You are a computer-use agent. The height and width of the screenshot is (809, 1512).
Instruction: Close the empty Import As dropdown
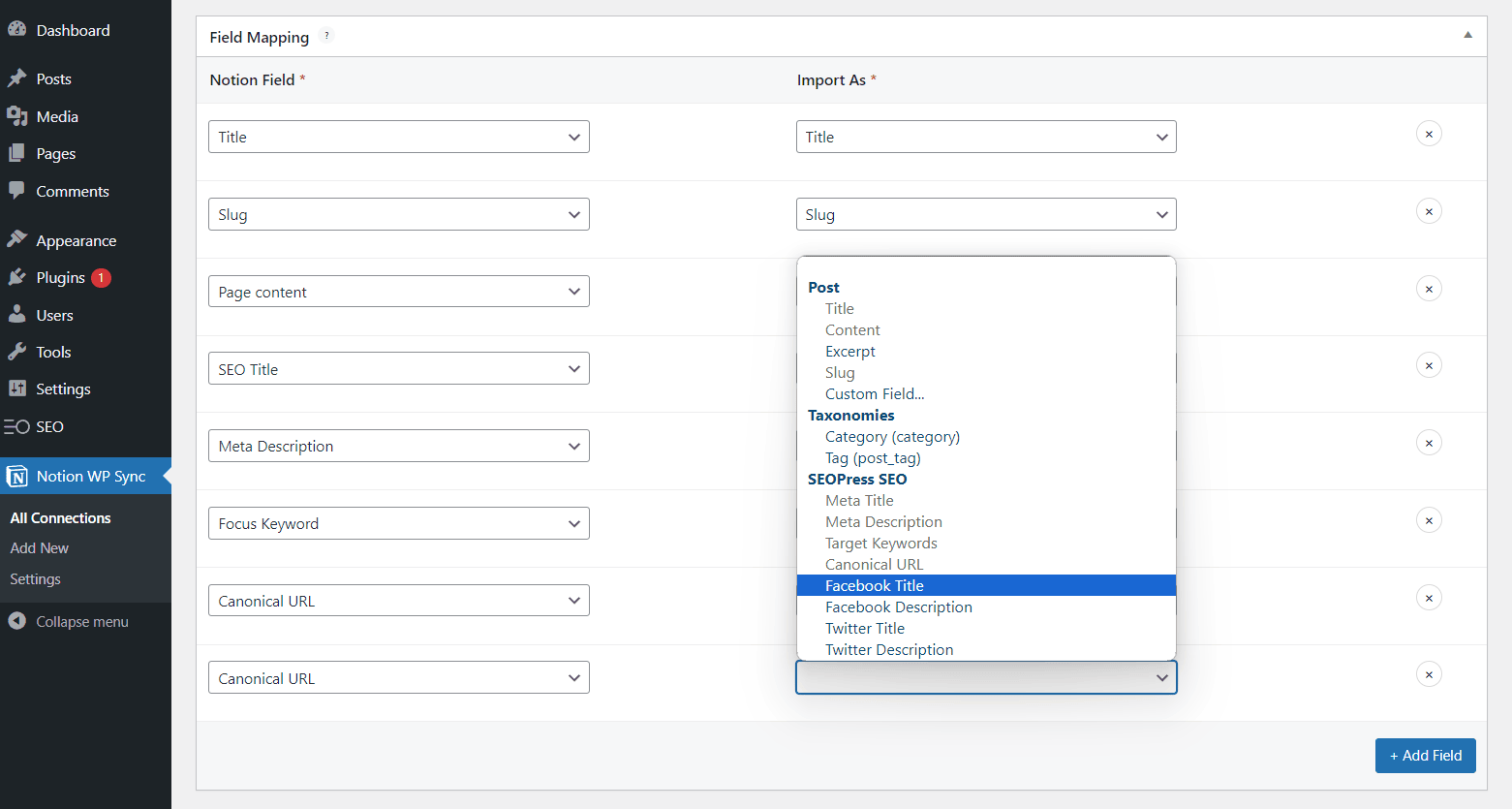tap(986, 677)
